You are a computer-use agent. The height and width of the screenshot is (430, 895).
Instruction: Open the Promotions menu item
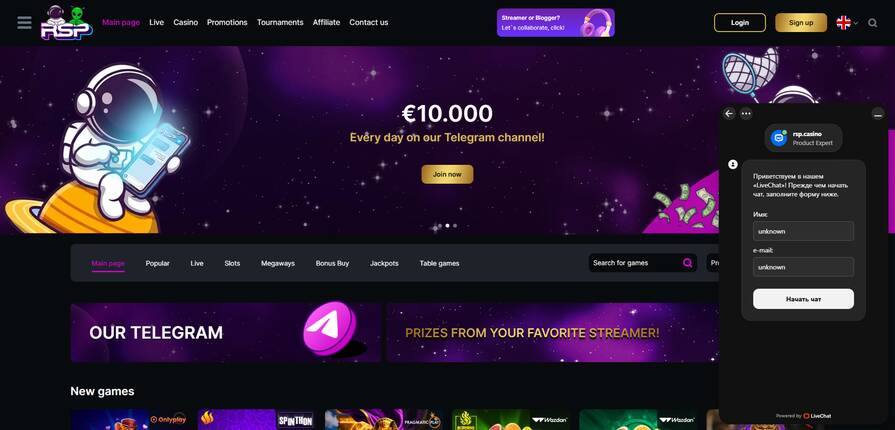[x=227, y=22]
